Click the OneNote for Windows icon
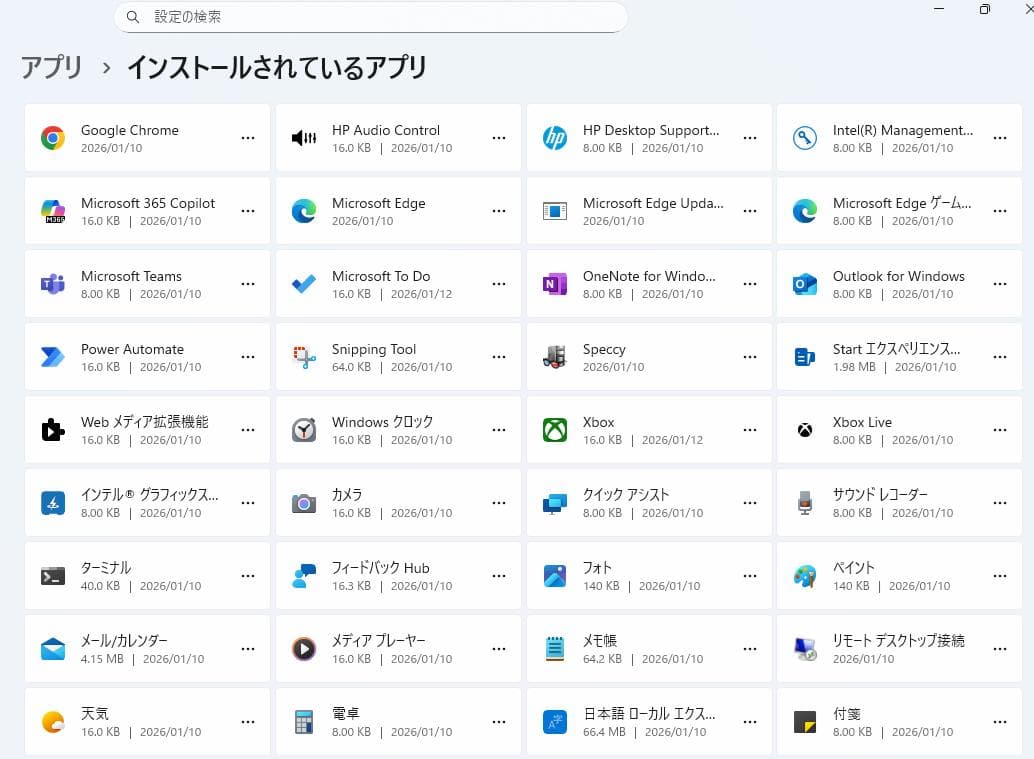This screenshot has width=1034, height=759. [553, 283]
